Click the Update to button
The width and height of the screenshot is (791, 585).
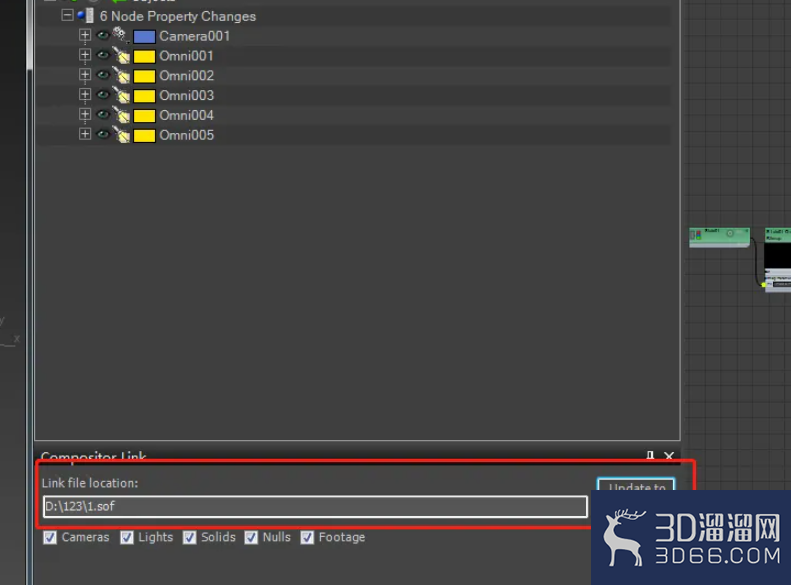click(636, 485)
